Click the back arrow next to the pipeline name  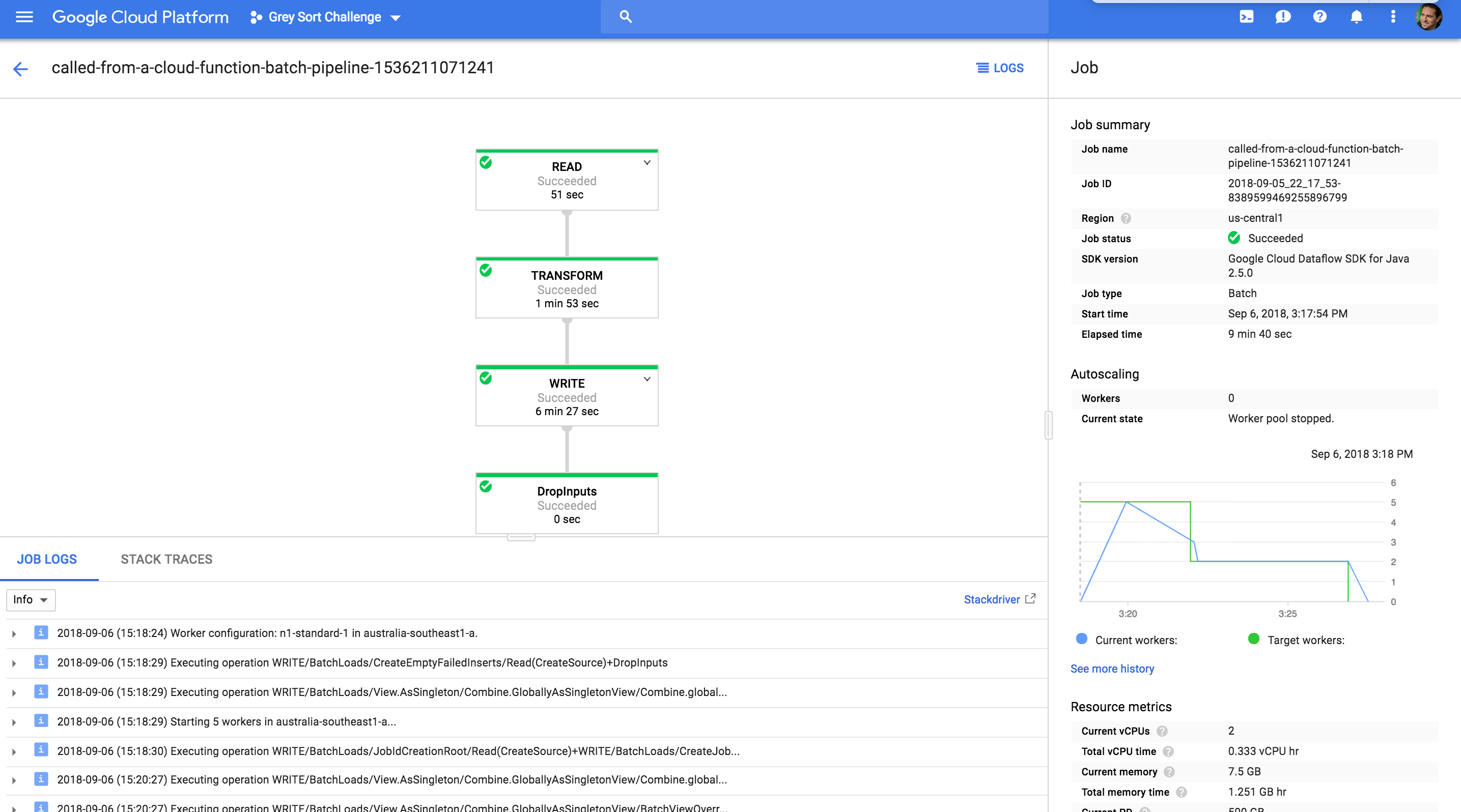tap(20, 69)
